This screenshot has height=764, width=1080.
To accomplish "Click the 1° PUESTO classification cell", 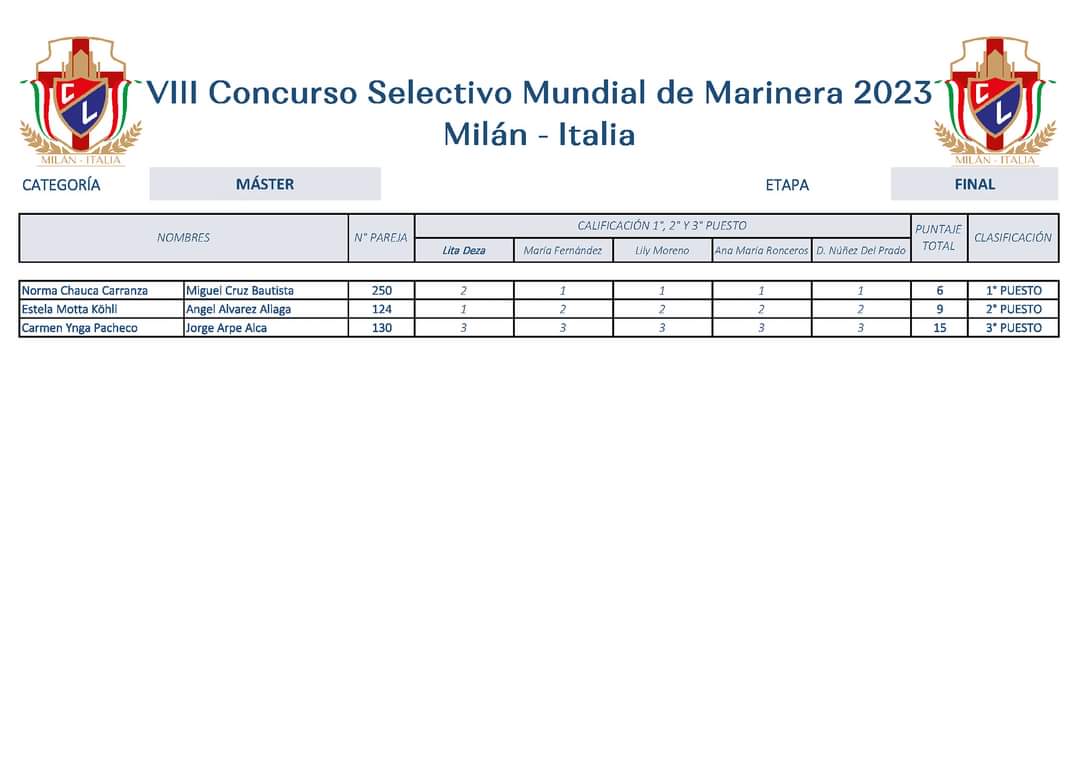I will tap(1013, 291).
